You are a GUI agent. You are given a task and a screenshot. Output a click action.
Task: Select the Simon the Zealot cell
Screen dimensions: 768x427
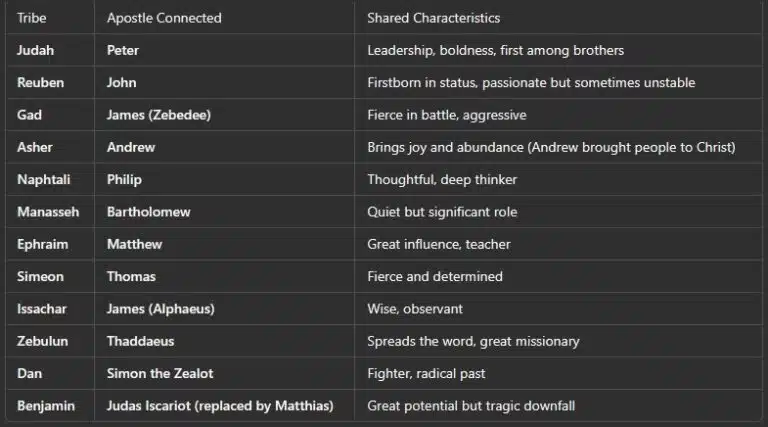(160, 373)
